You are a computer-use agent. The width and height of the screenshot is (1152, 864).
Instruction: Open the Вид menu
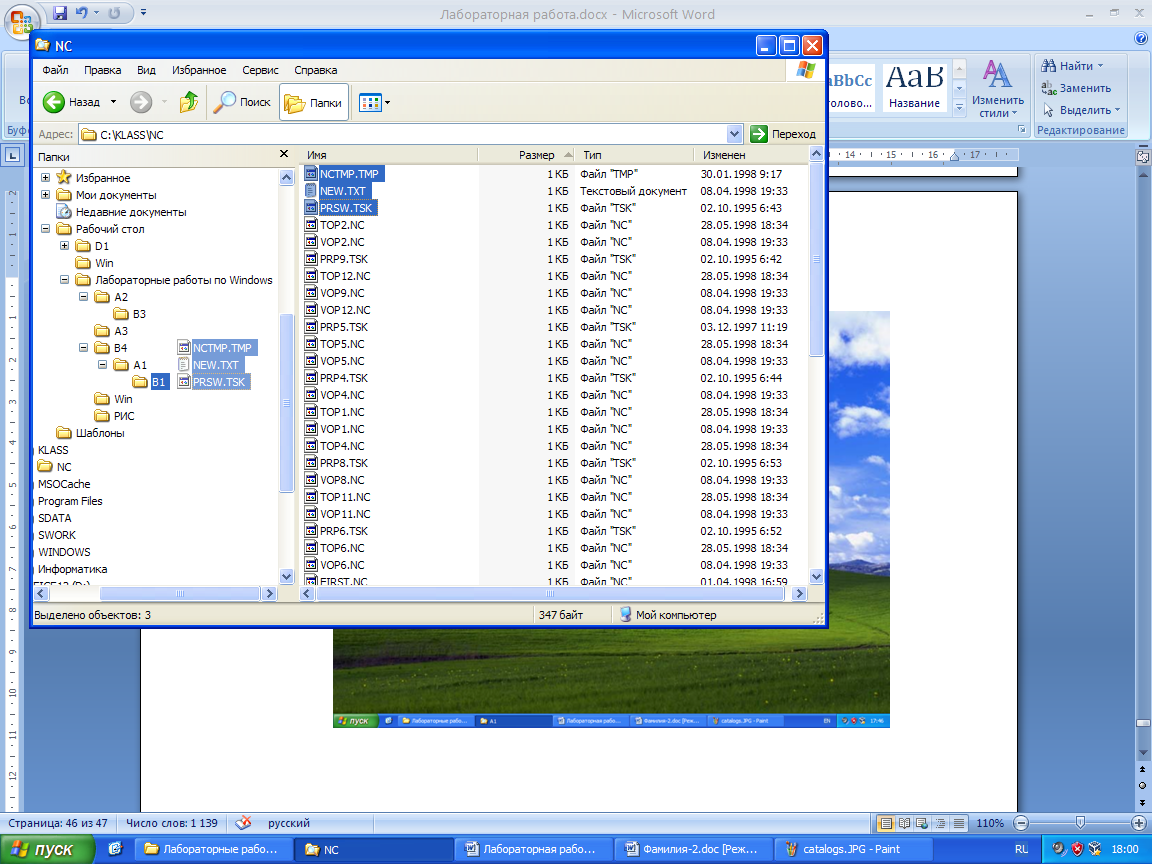pos(146,70)
